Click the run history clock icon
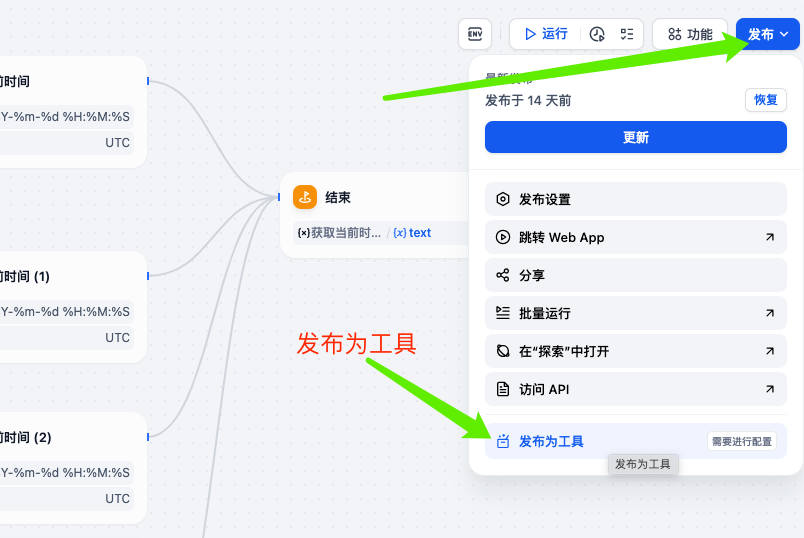The image size is (804, 538). 597,34
